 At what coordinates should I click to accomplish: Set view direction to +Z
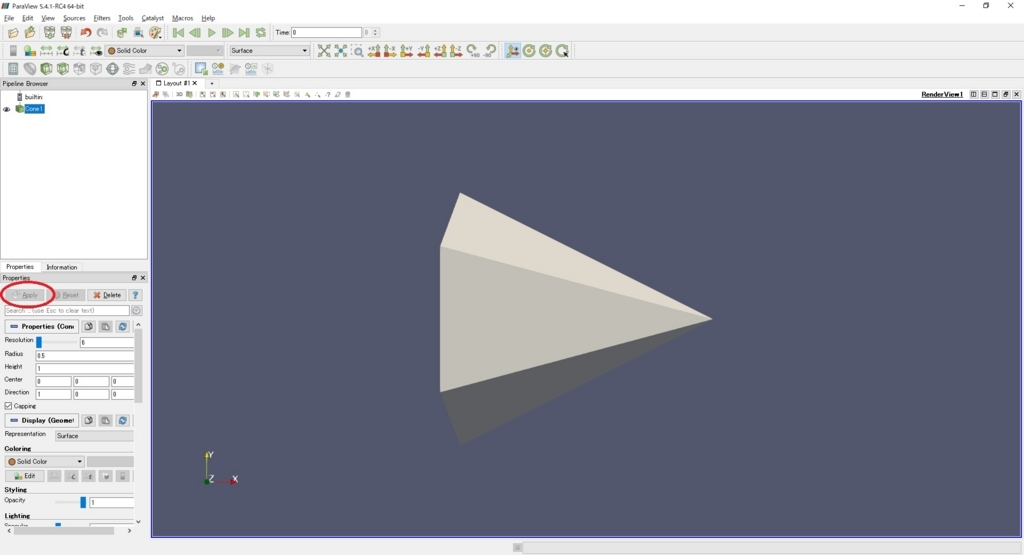tap(440, 51)
